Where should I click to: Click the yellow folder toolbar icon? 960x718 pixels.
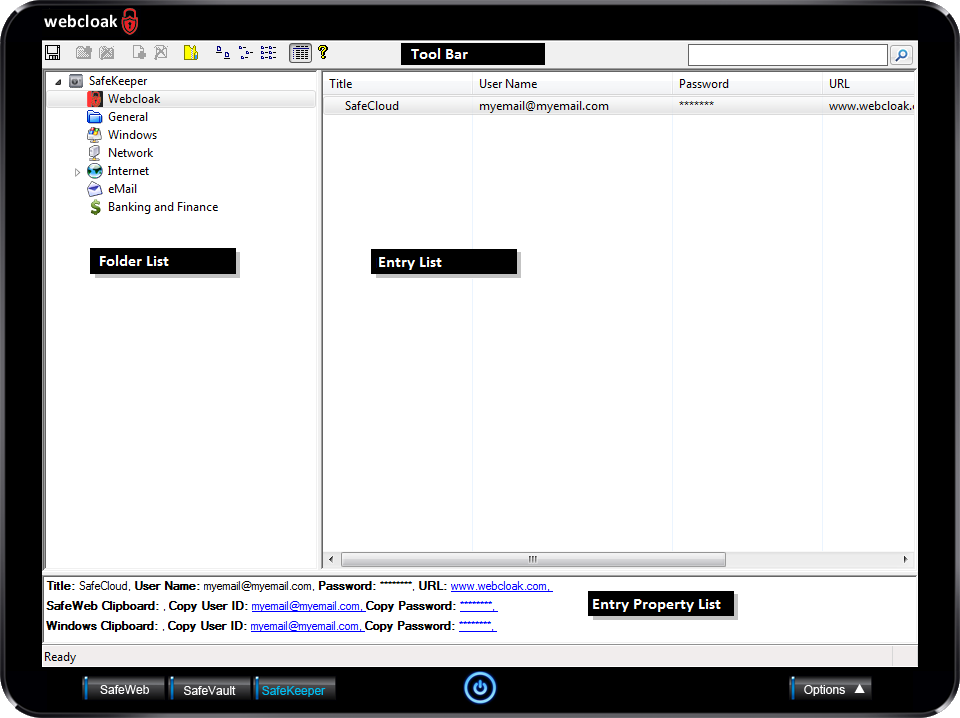(190, 53)
